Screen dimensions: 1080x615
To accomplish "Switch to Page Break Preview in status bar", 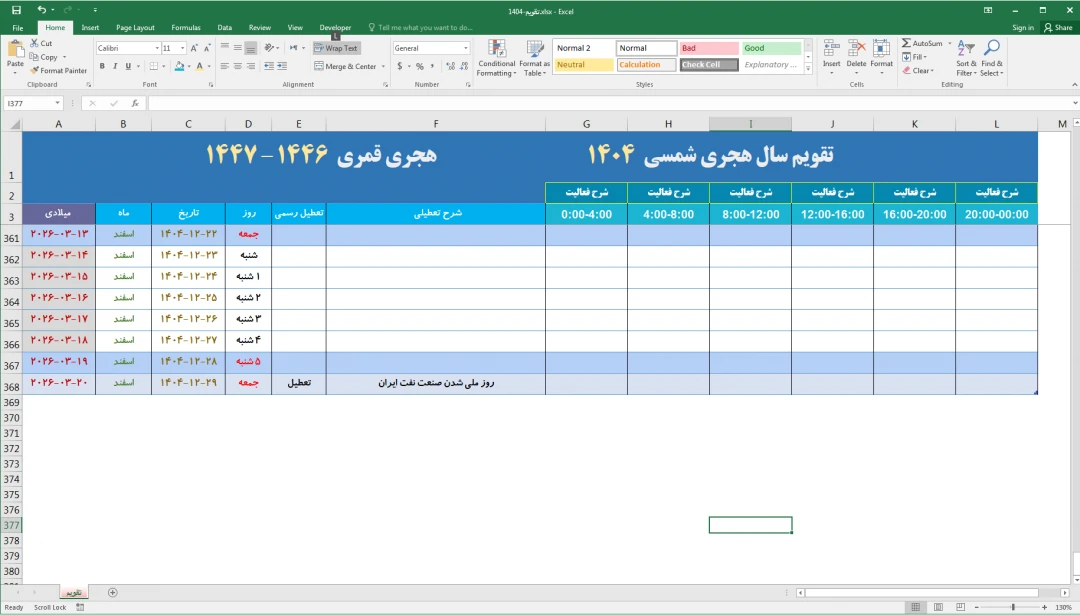I will tap(960, 607).
